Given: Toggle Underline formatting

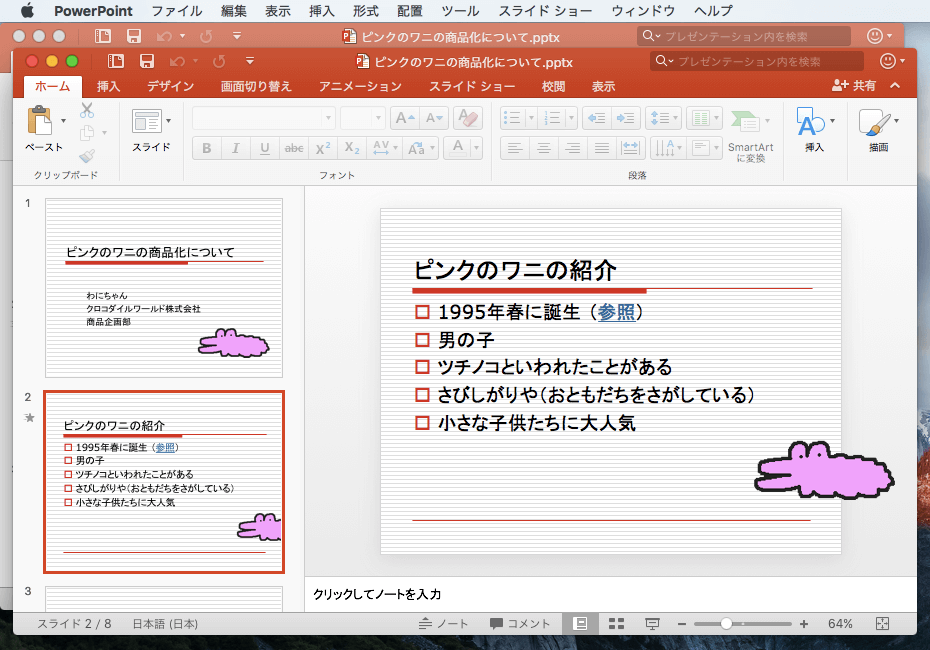Looking at the screenshot, I should [265, 148].
